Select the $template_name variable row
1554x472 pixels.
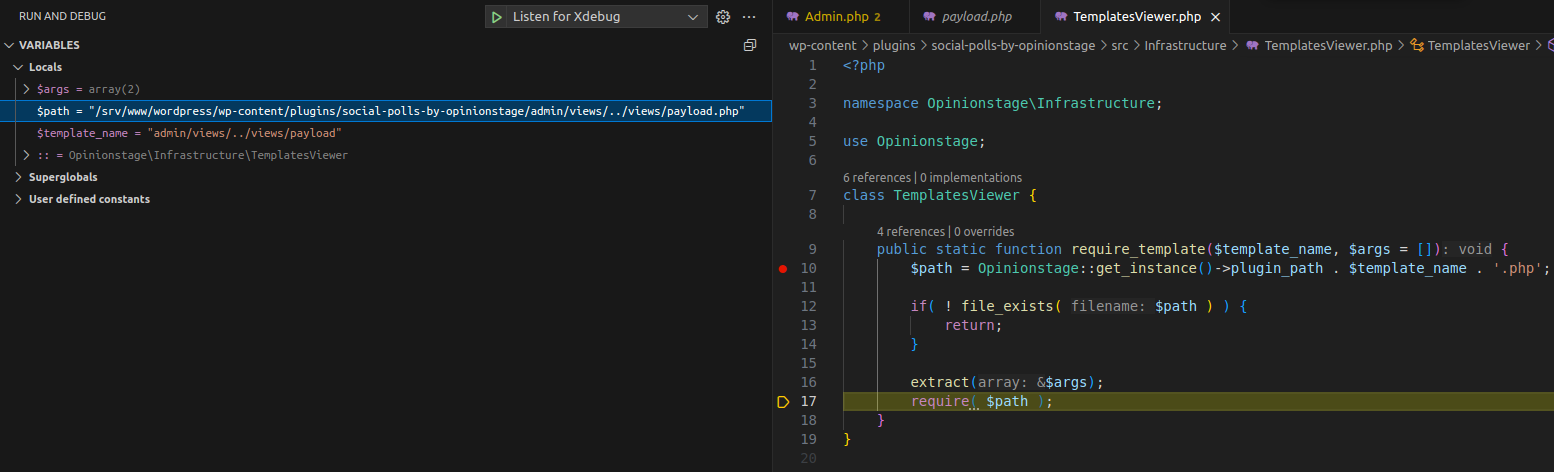click(x=190, y=133)
